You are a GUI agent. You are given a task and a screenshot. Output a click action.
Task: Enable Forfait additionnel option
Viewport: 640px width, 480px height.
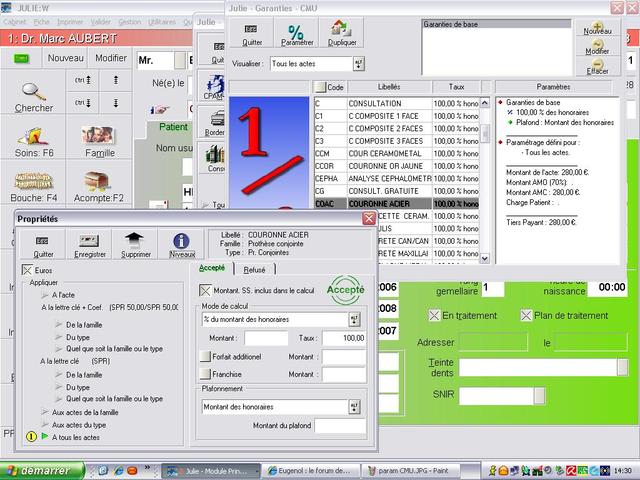(205, 356)
